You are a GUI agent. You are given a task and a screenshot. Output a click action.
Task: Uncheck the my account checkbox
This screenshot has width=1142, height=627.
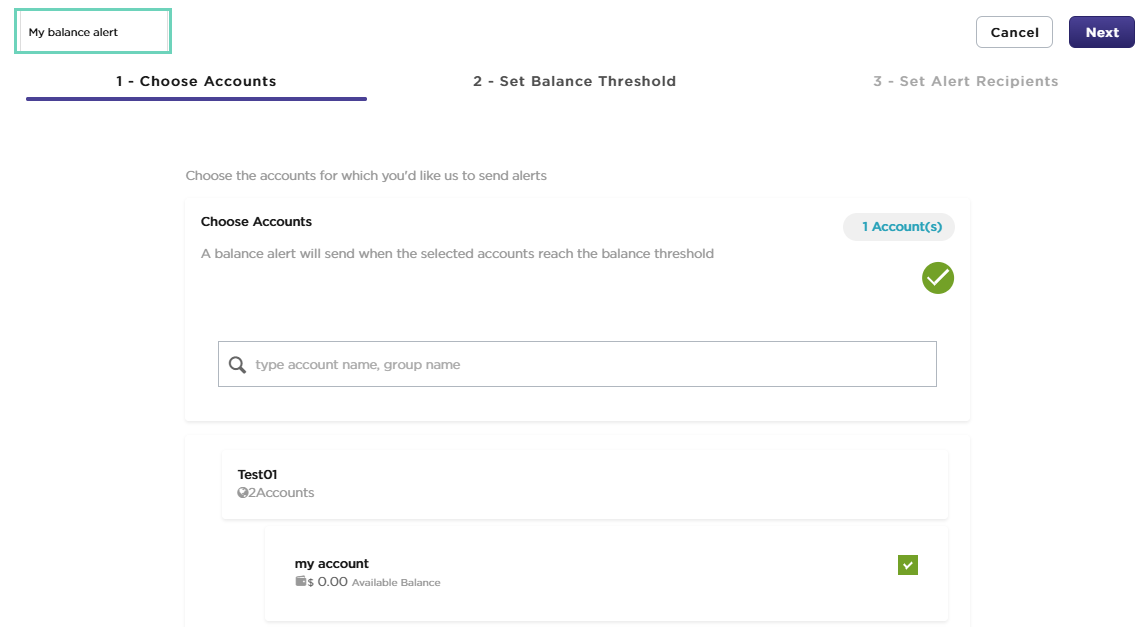point(907,565)
